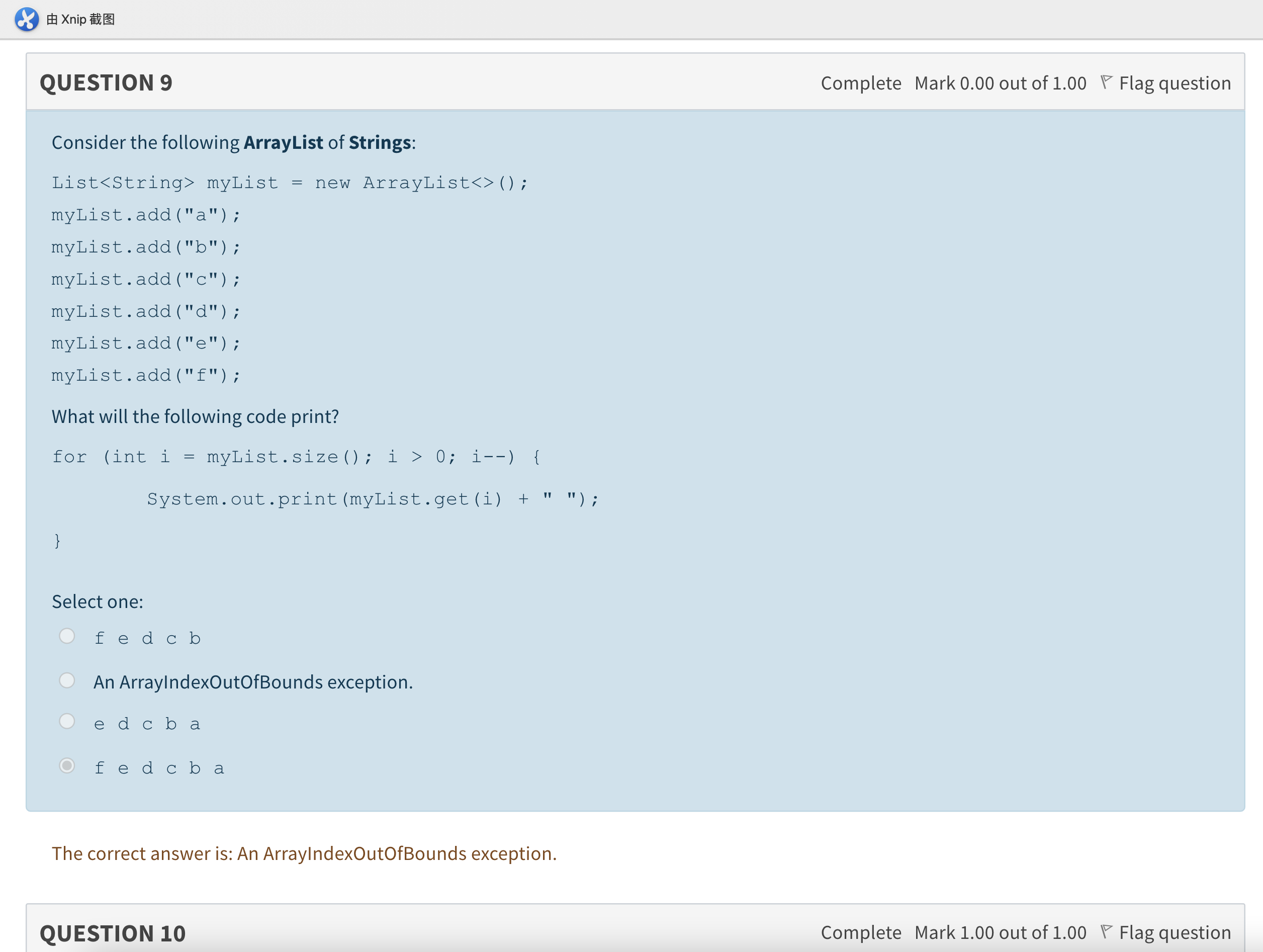This screenshot has width=1263, height=952.
Task: Click the Xnip app icon
Action: [26, 19]
